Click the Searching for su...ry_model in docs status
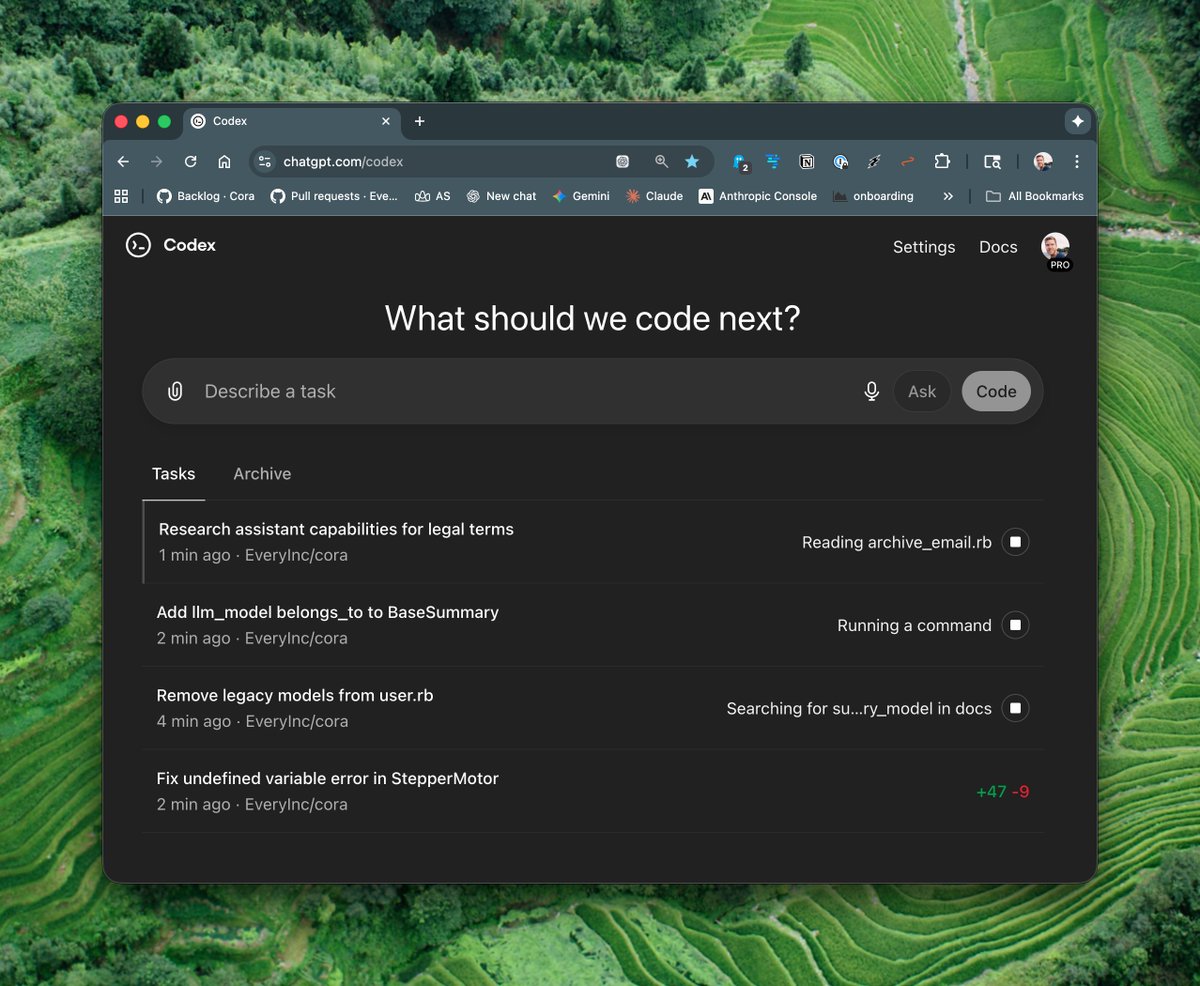This screenshot has width=1200, height=986. (859, 708)
